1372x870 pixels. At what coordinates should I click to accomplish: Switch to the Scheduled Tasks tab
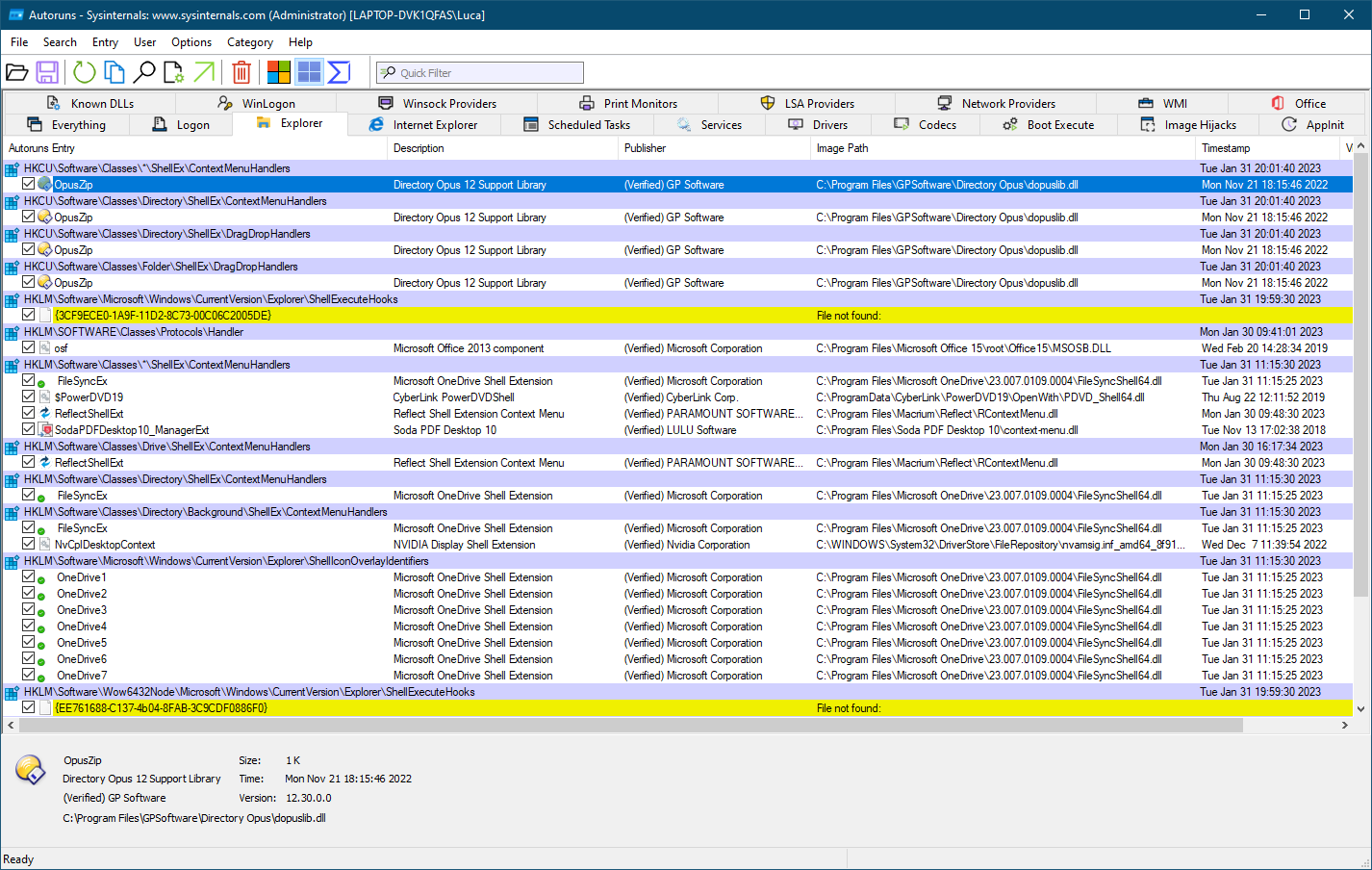point(577,125)
